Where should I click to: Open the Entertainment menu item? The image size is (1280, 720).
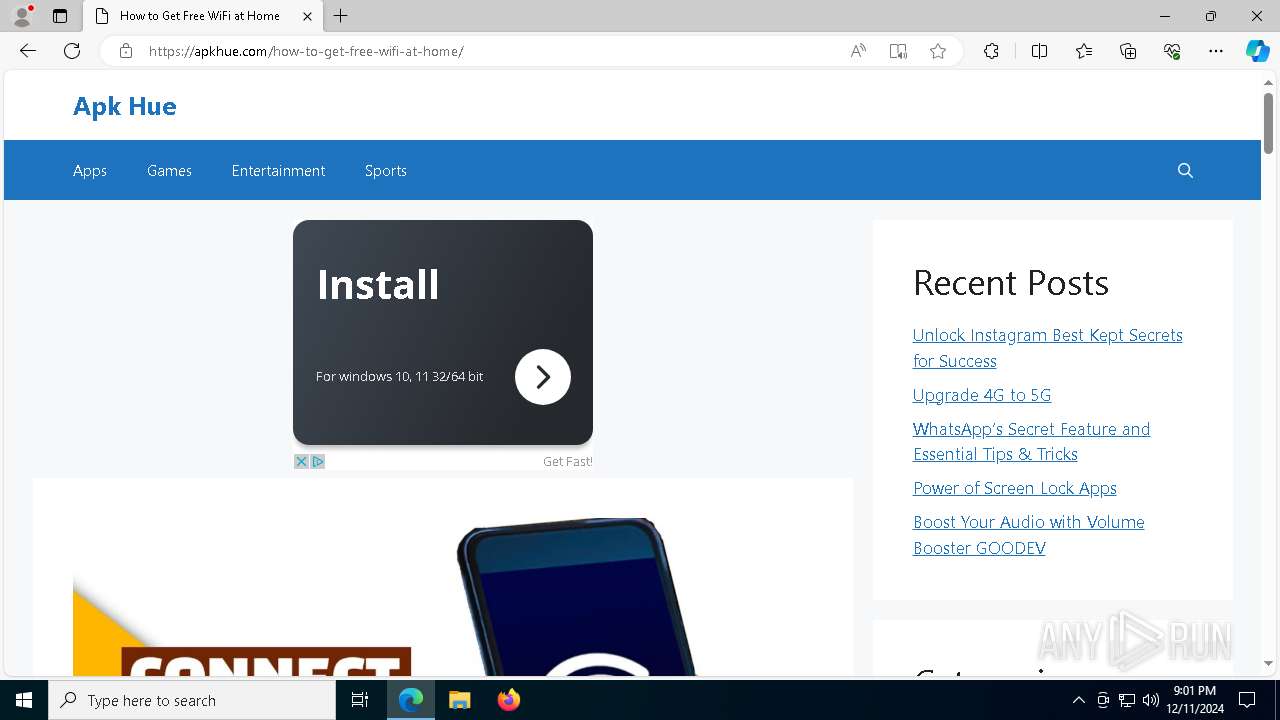coord(278,171)
